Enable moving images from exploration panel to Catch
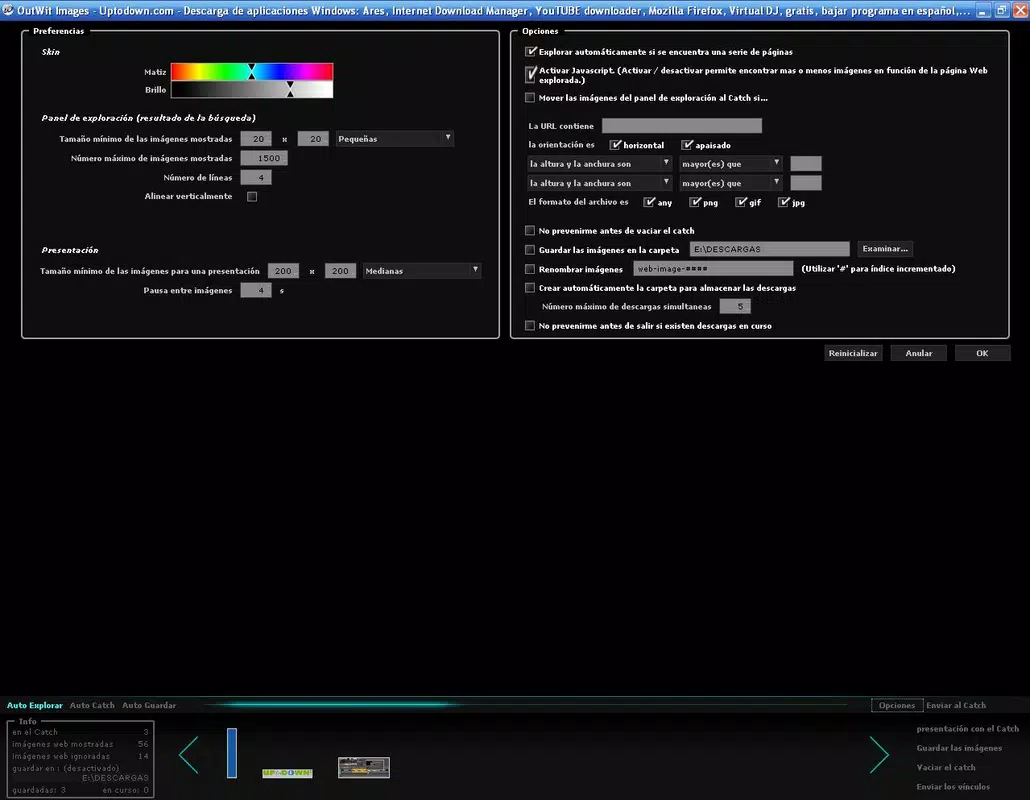 coord(530,98)
